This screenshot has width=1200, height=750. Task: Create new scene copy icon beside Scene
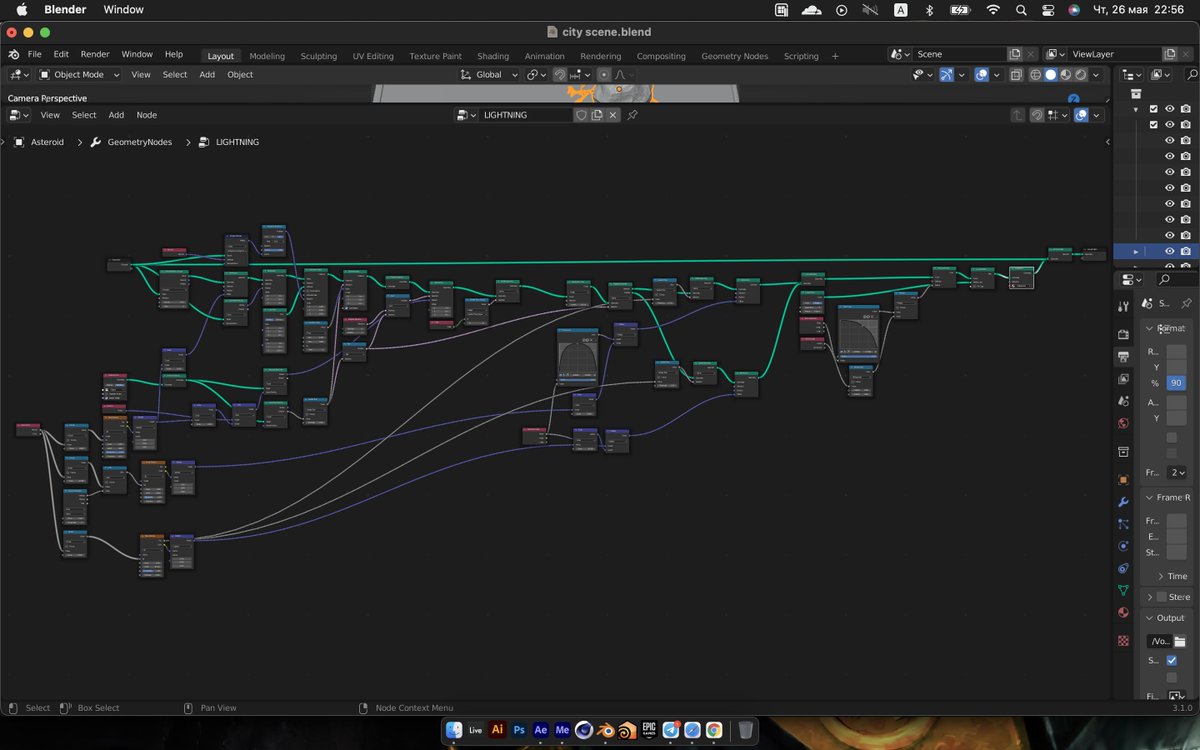(1015, 54)
